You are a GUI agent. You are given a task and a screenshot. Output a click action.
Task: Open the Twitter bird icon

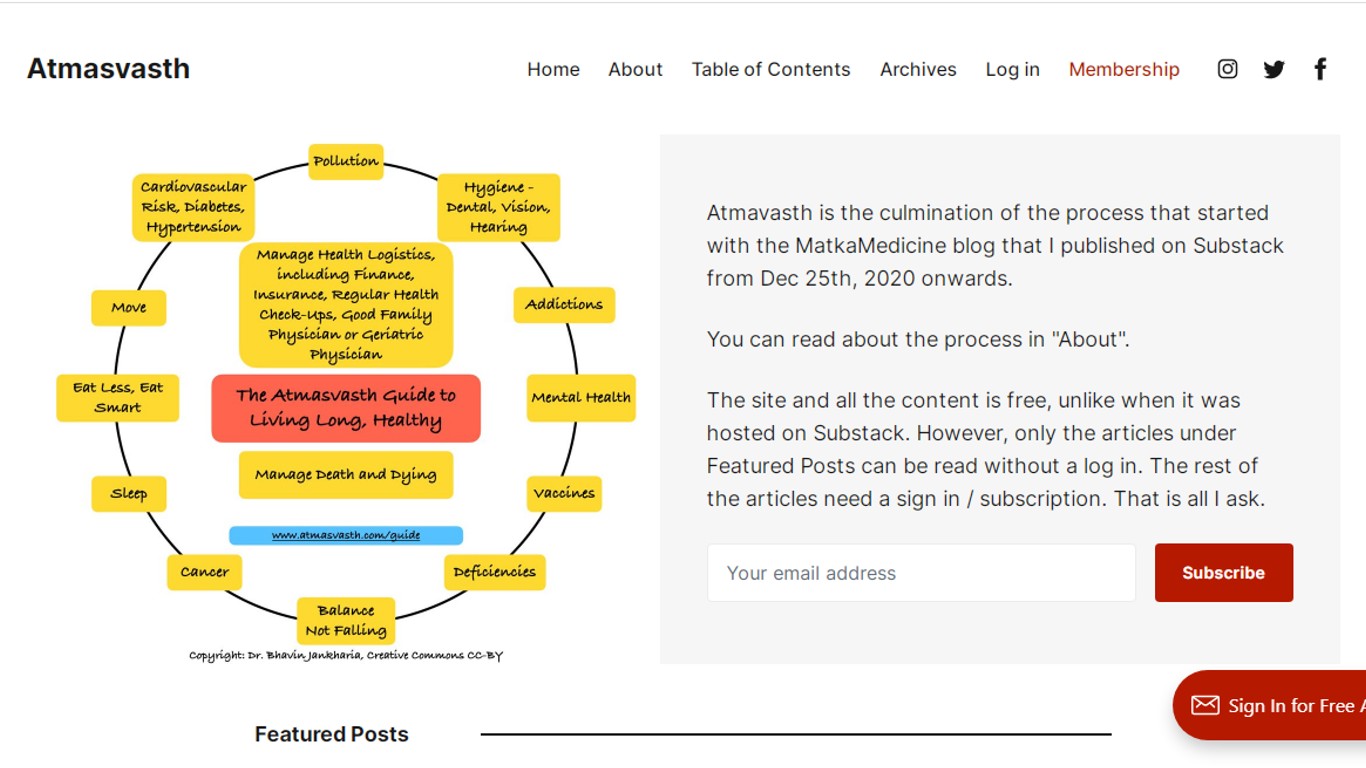[1274, 69]
